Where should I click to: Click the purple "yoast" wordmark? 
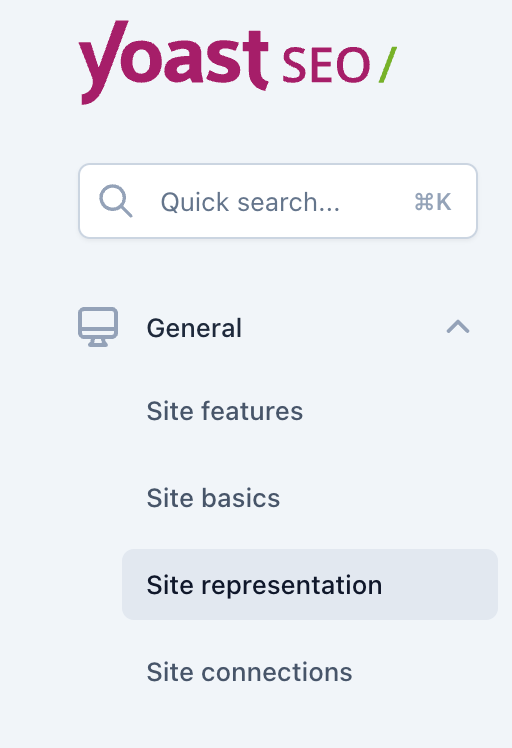(x=173, y=62)
